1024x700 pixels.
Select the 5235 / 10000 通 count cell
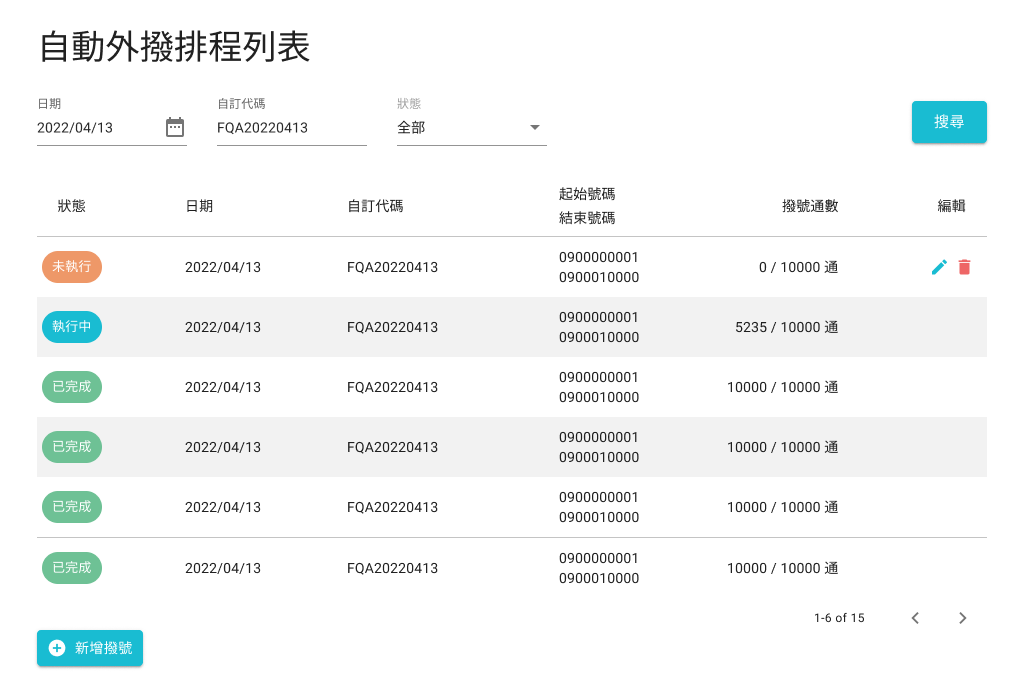pos(786,327)
